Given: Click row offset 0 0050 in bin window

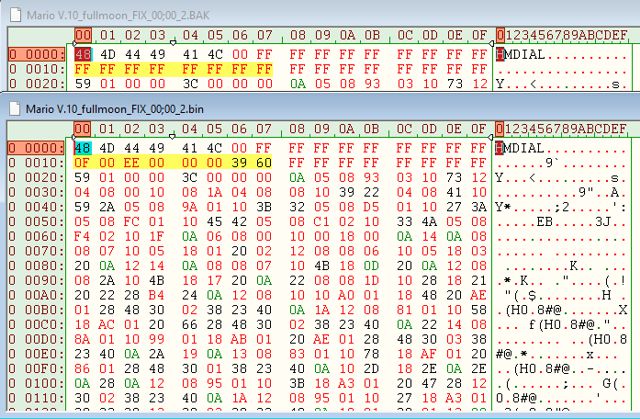Looking at the screenshot, I should tap(36, 222).
